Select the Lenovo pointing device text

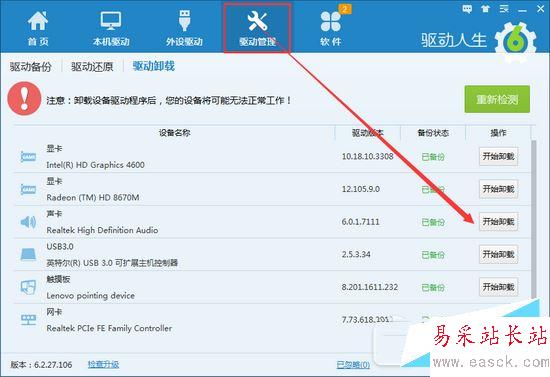90,296
